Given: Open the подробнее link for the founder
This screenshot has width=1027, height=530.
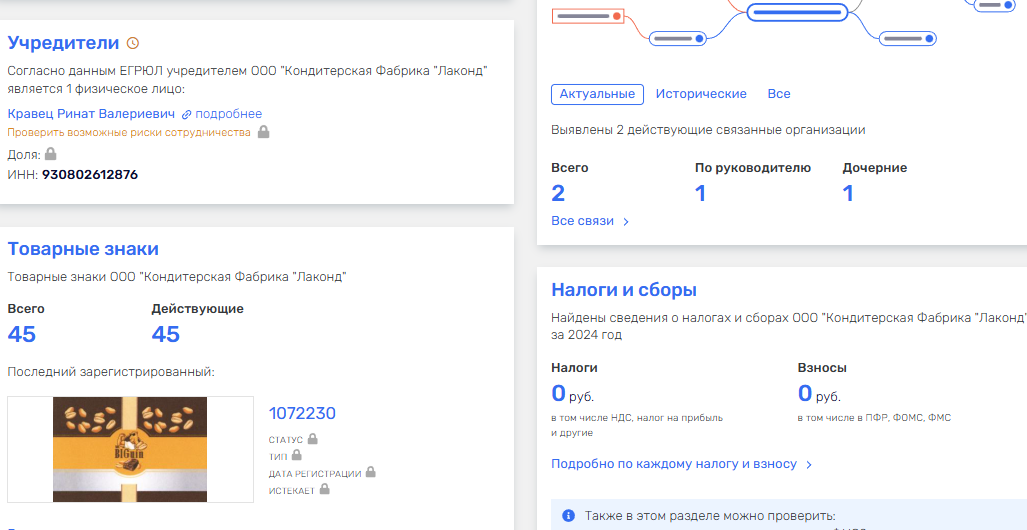Looking at the screenshot, I should 229,114.
